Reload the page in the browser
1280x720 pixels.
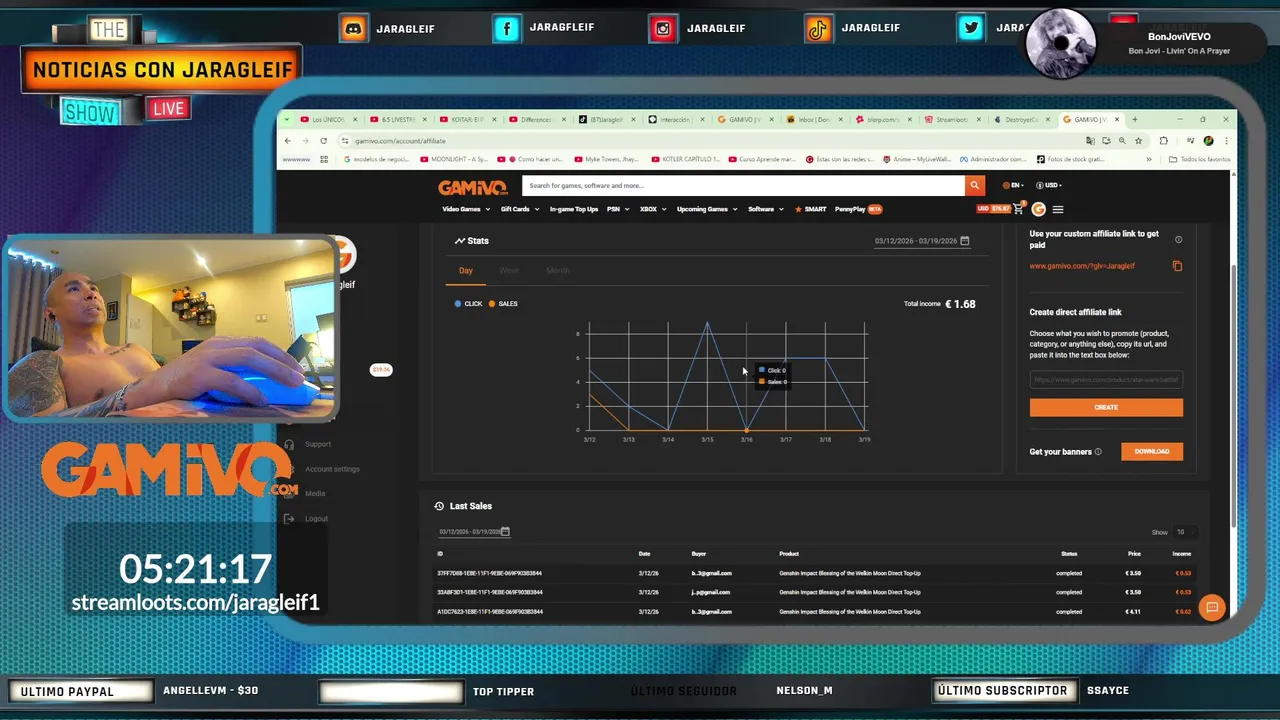pyautogui.click(x=323, y=141)
